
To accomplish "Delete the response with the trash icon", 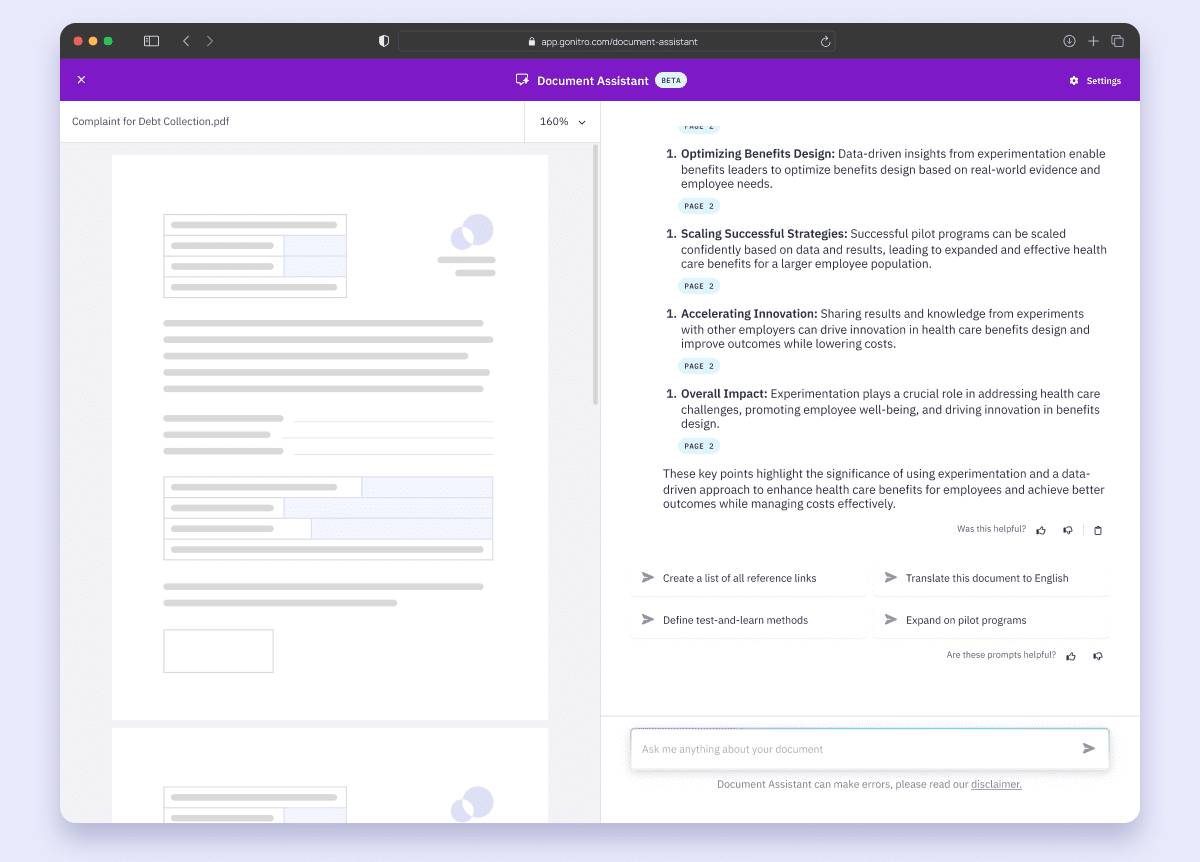I will (x=1098, y=530).
